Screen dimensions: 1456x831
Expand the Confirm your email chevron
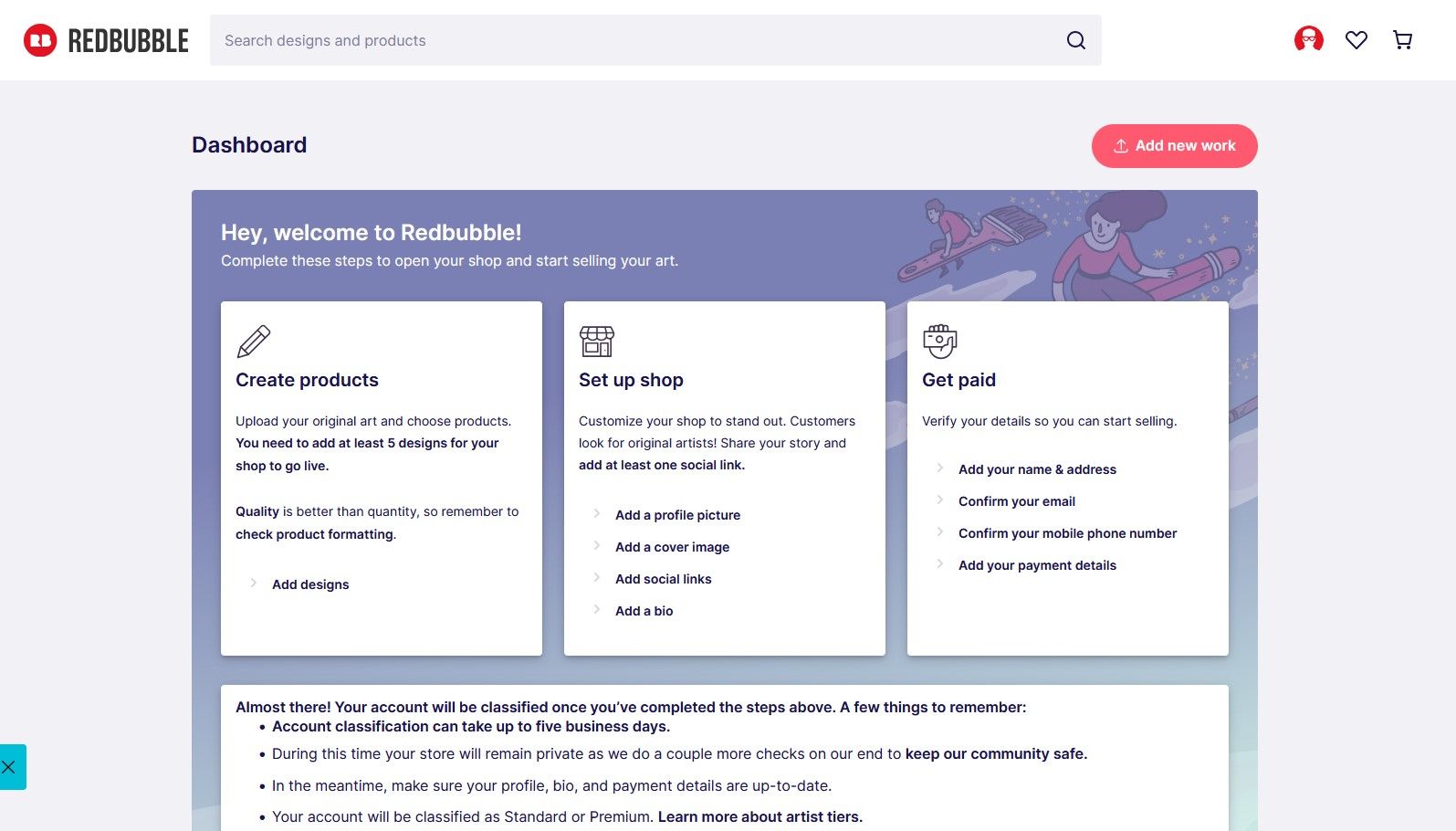pos(940,500)
